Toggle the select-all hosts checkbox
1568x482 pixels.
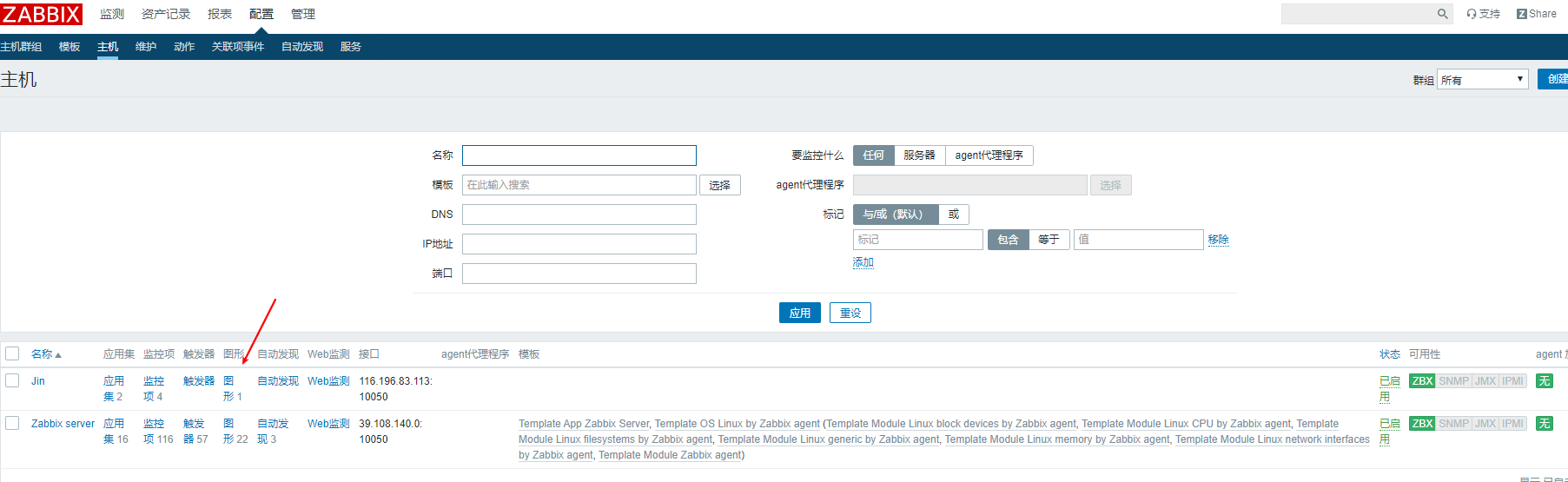pyautogui.click(x=12, y=353)
